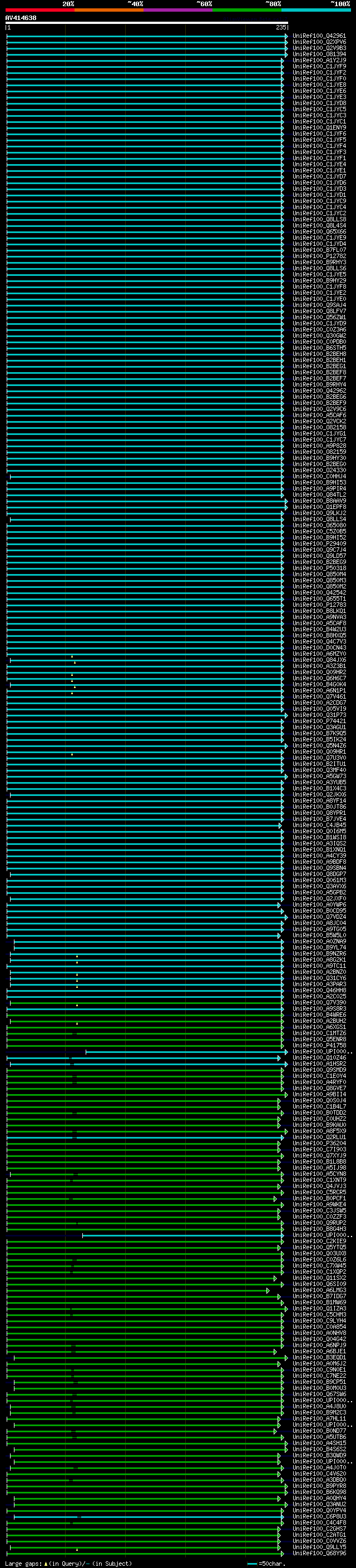Select the UniRef100_B5W5L0 label
Viewport: 356px width, 1568px height.
[319, 936]
